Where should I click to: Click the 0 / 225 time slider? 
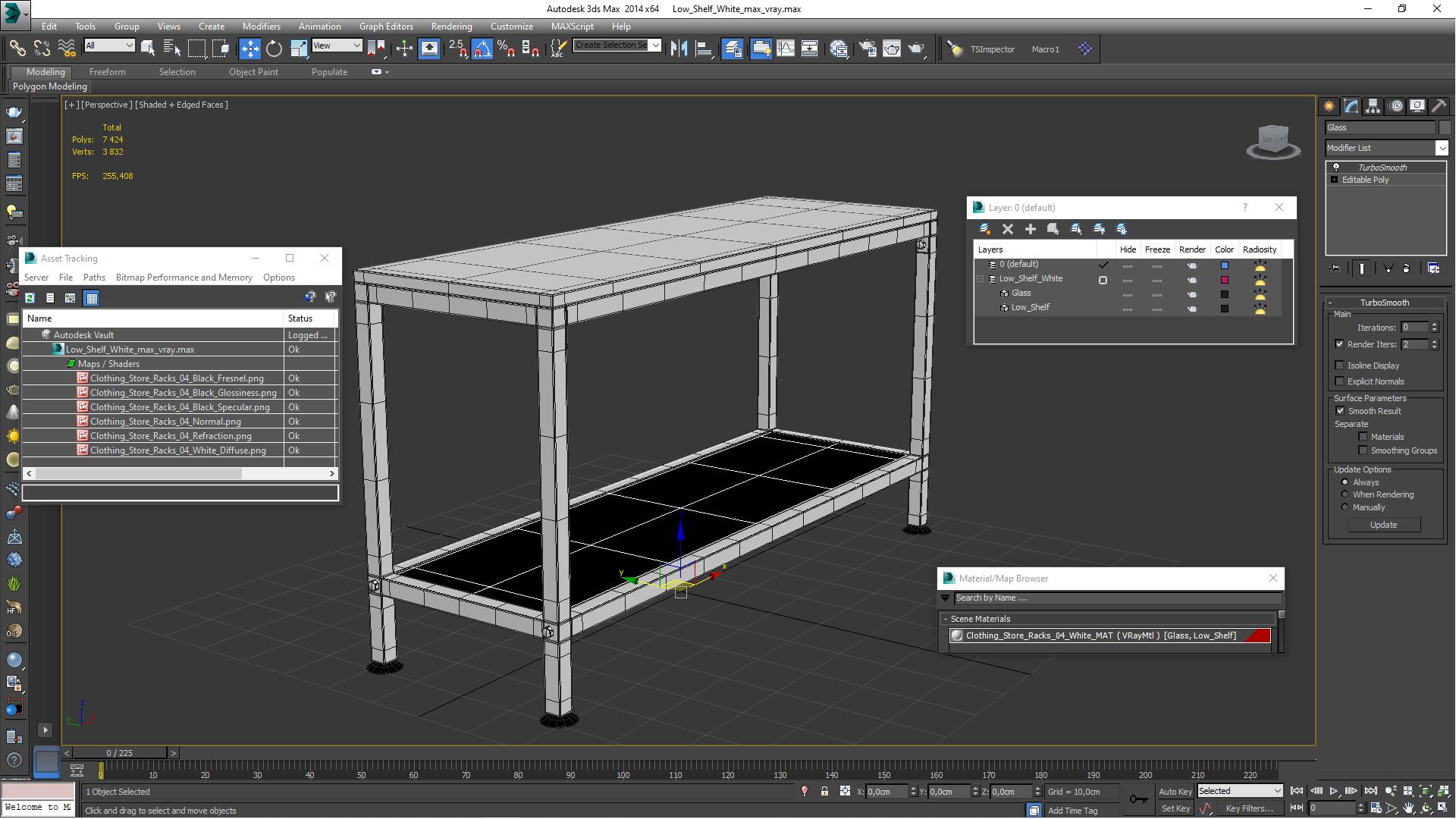[x=119, y=753]
